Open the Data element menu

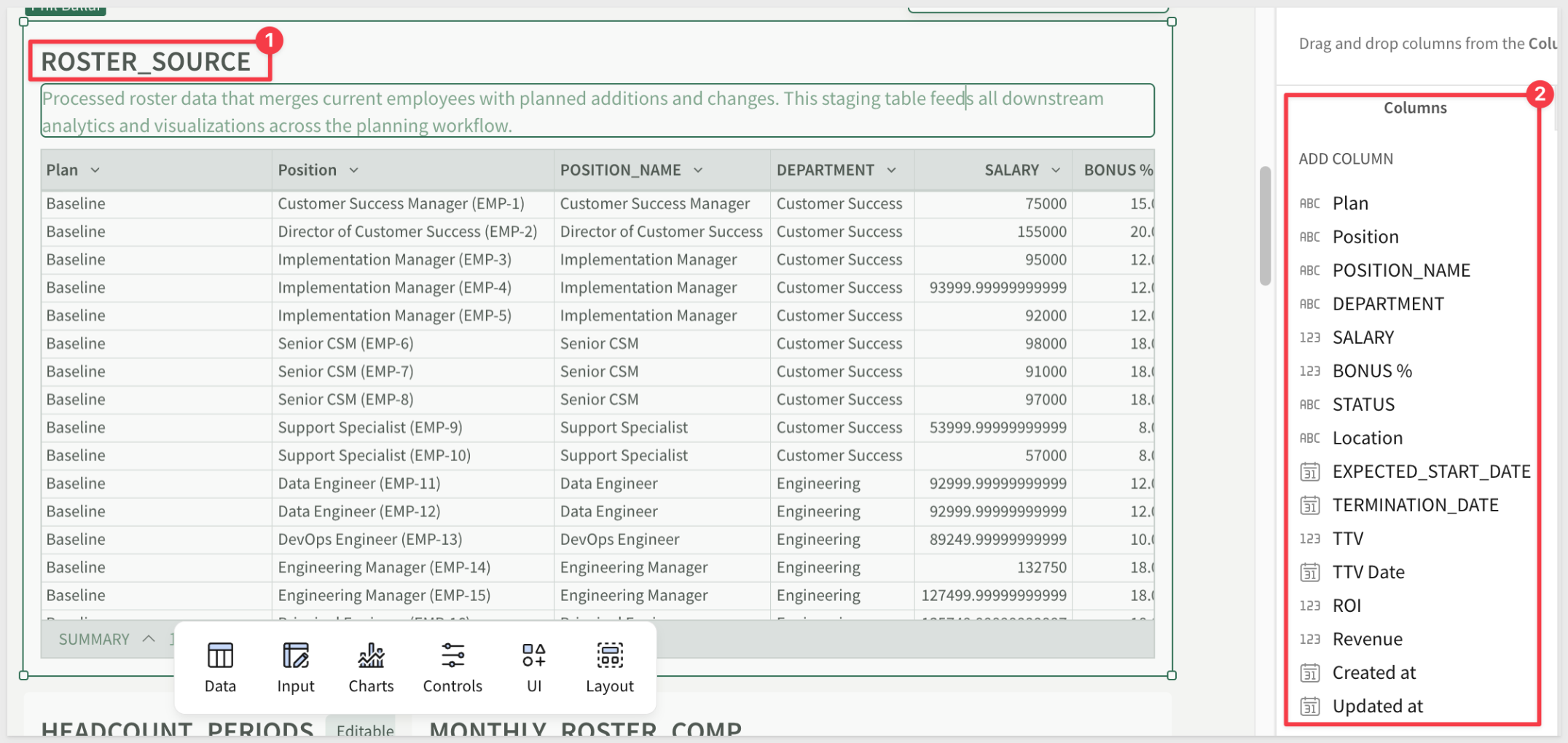tap(220, 668)
